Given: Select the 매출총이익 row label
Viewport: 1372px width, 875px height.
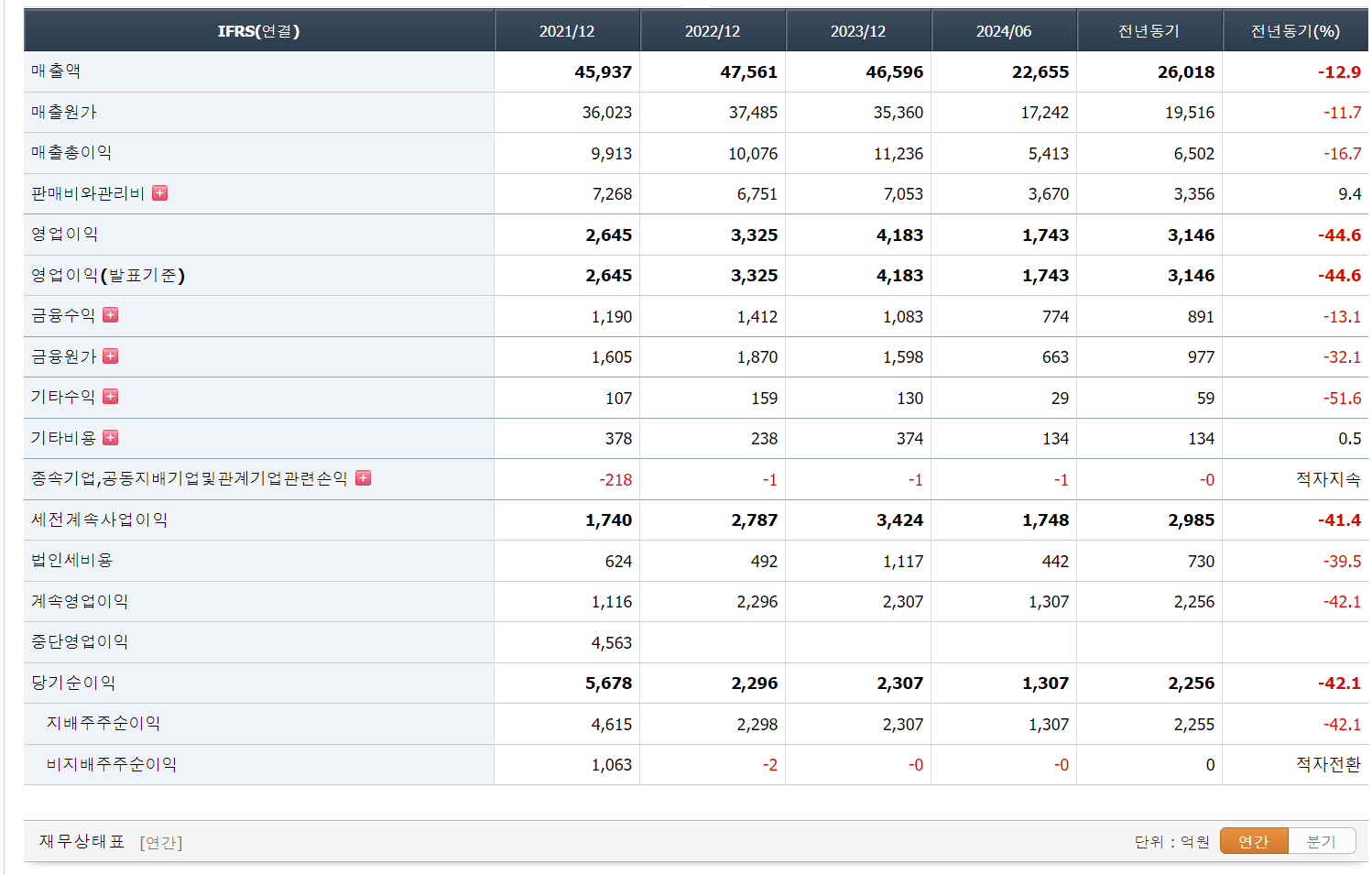Looking at the screenshot, I should coord(71,153).
